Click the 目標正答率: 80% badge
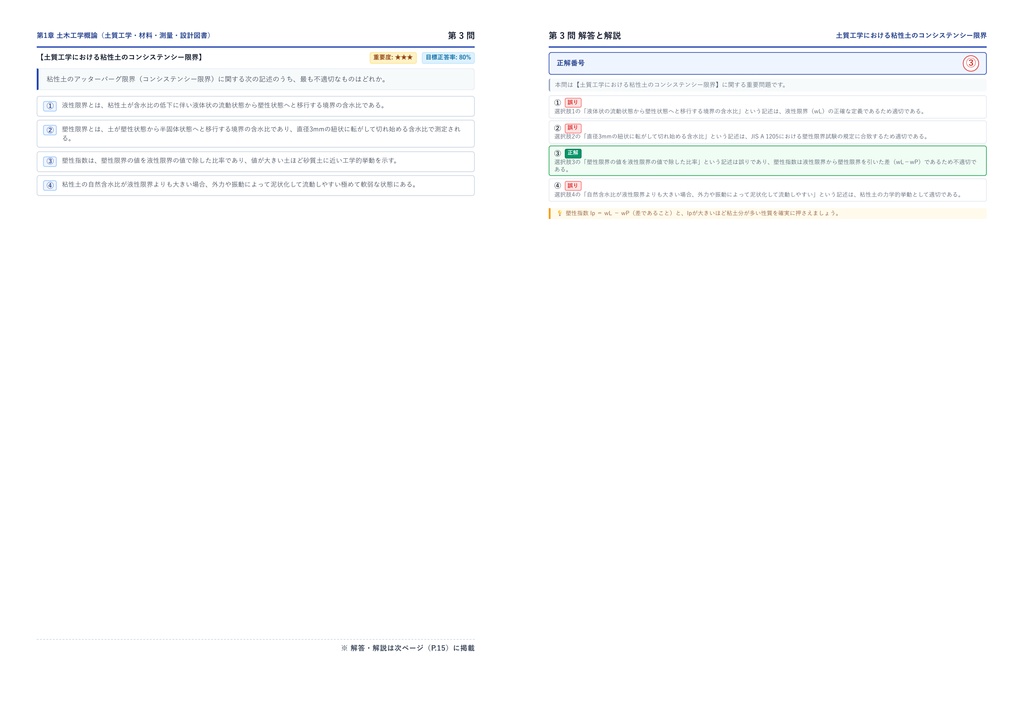Screen dimensions: 1024x724 448,57
